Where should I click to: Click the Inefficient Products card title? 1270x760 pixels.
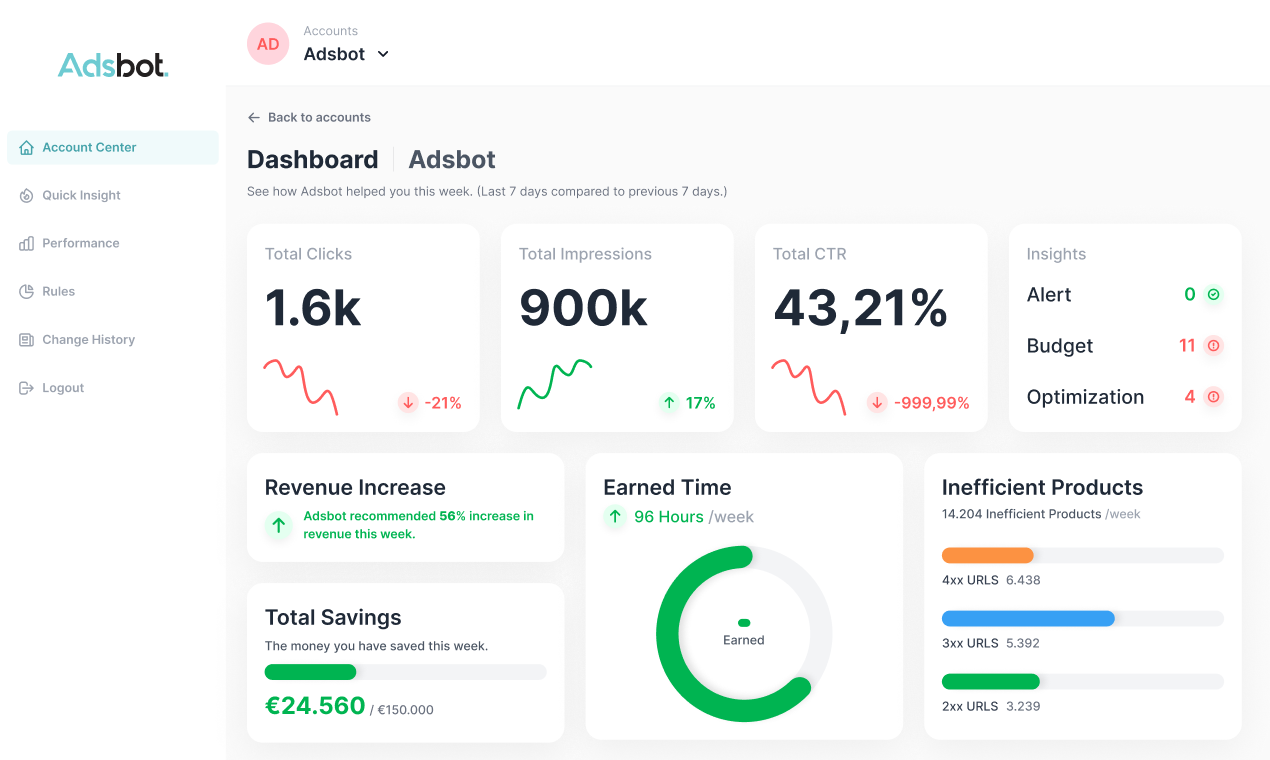1042,488
